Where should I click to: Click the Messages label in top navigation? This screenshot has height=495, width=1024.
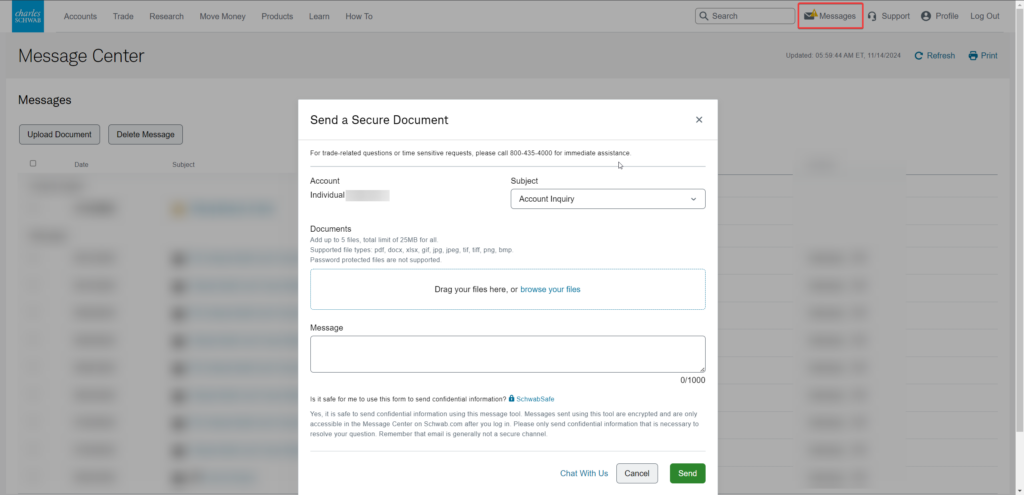tap(837, 16)
